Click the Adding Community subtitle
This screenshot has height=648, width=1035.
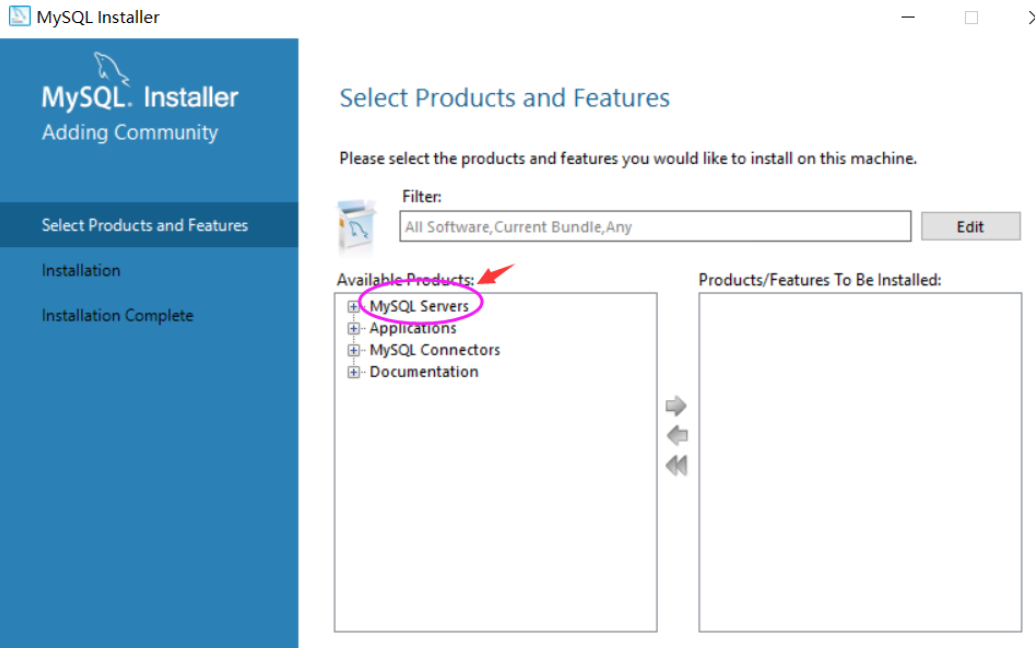coord(130,133)
